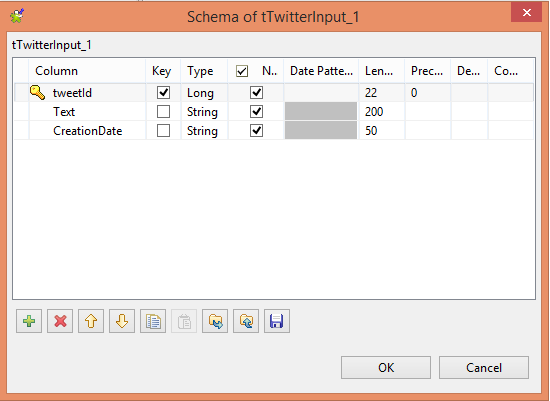Toggle Nullable checkbox for Text row
This screenshot has width=550, height=401.
point(256,112)
